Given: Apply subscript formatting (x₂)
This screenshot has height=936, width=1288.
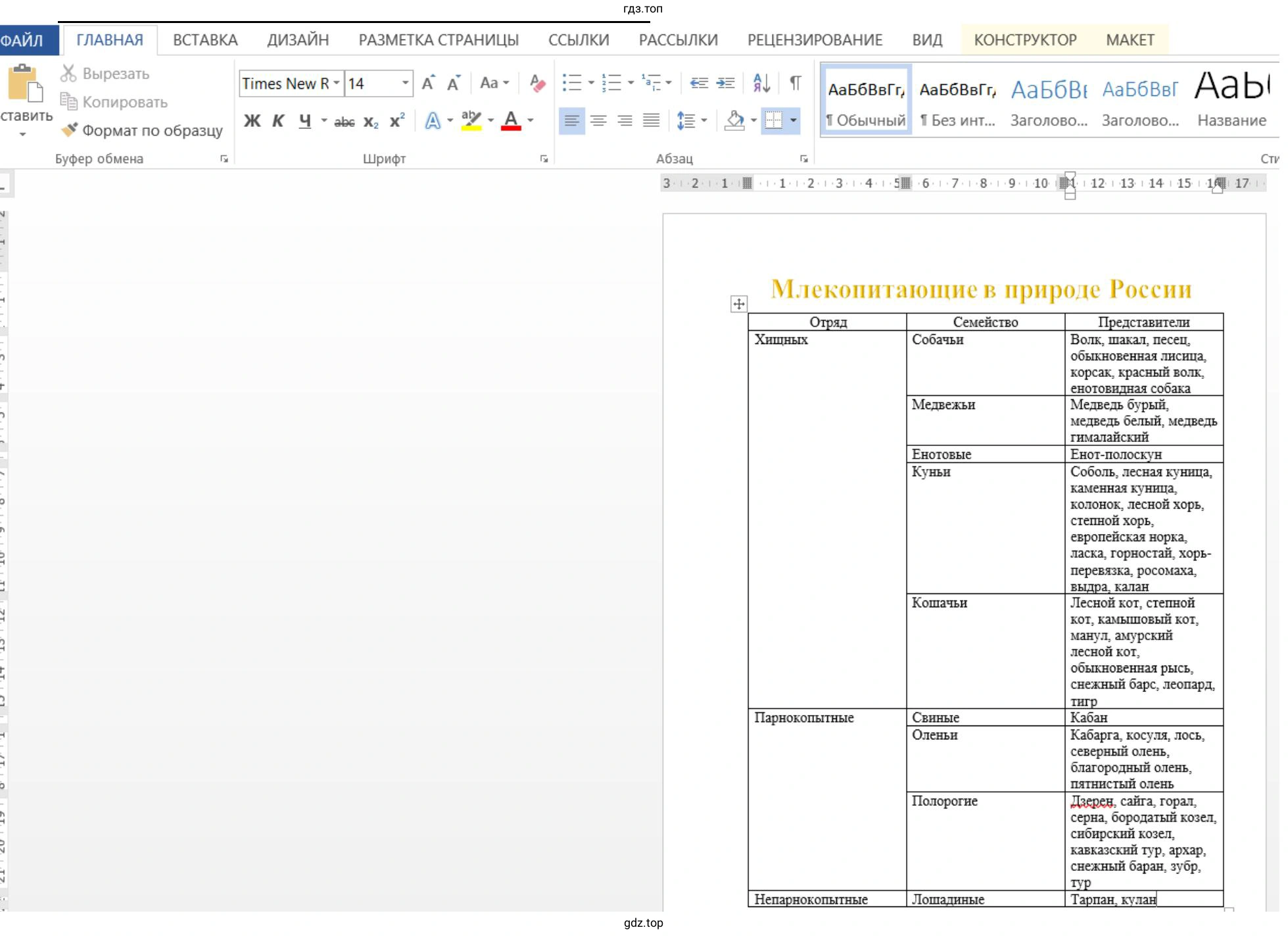Looking at the screenshot, I should point(371,121).
